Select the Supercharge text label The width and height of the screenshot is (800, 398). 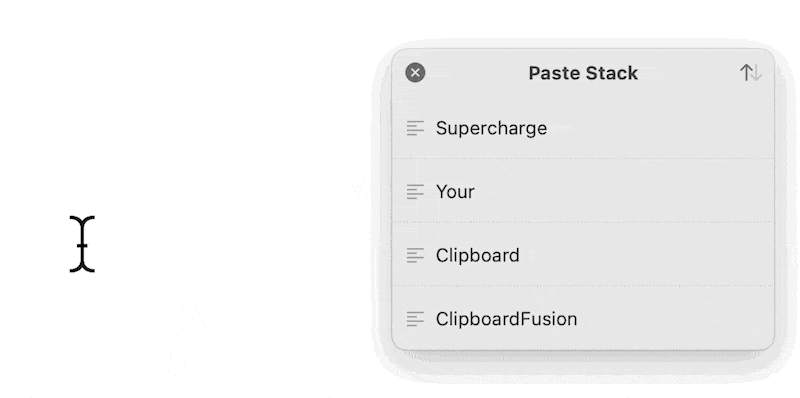[x=491, y=128]
